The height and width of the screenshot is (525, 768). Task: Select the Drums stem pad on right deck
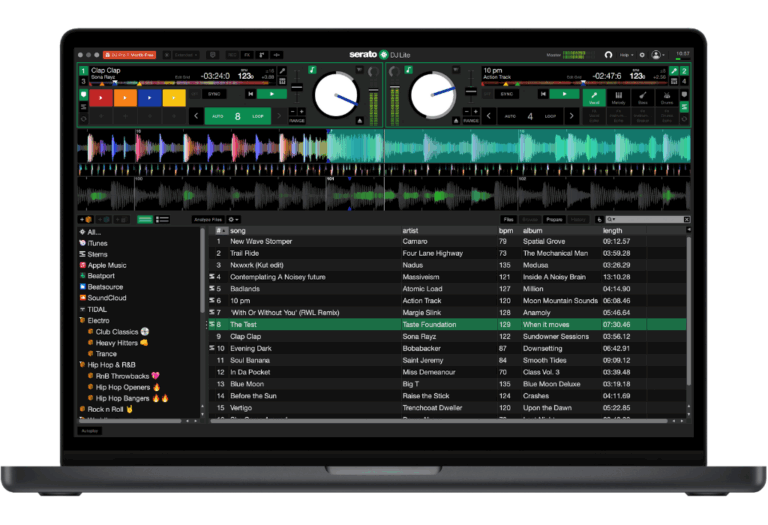click(667, 97)
